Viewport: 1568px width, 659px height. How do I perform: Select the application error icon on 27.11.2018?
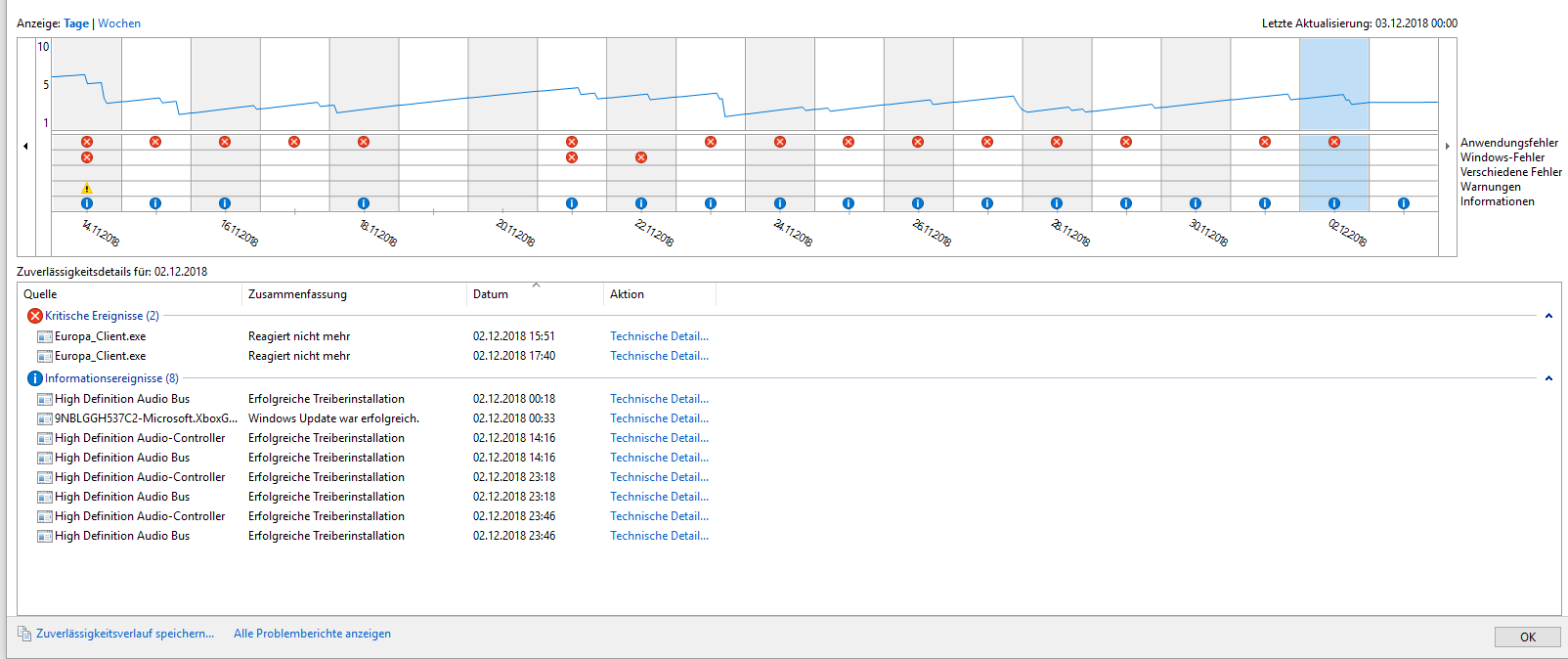(x=987, y=142)
